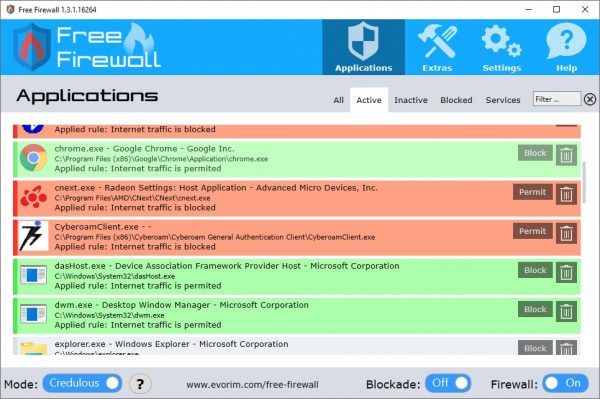
Task: Switch to the Inactive tab
Action: coord(411,100)
